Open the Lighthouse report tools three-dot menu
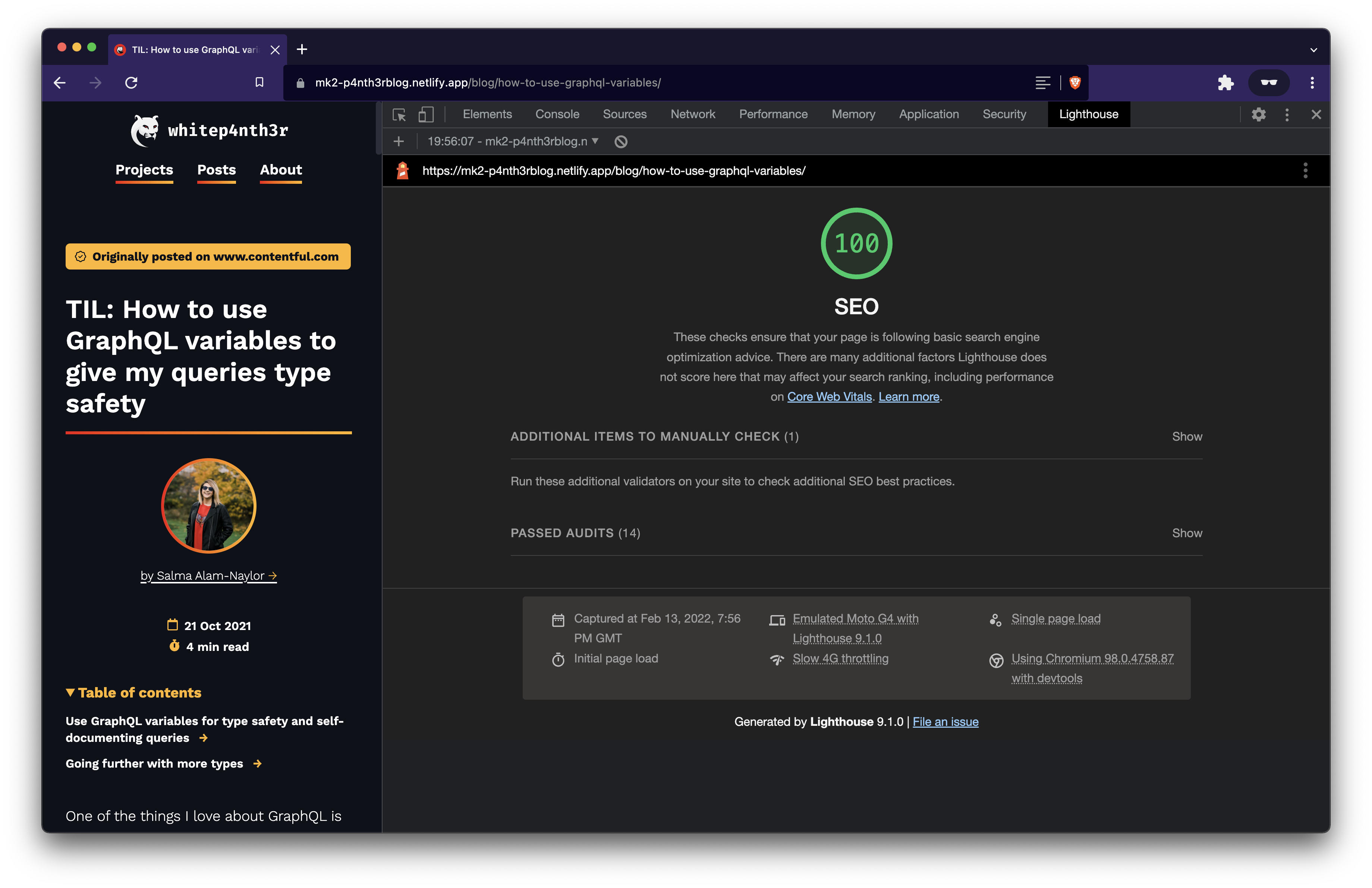The width and height of the screenshot is (1372, 888). click(1305, 171)
